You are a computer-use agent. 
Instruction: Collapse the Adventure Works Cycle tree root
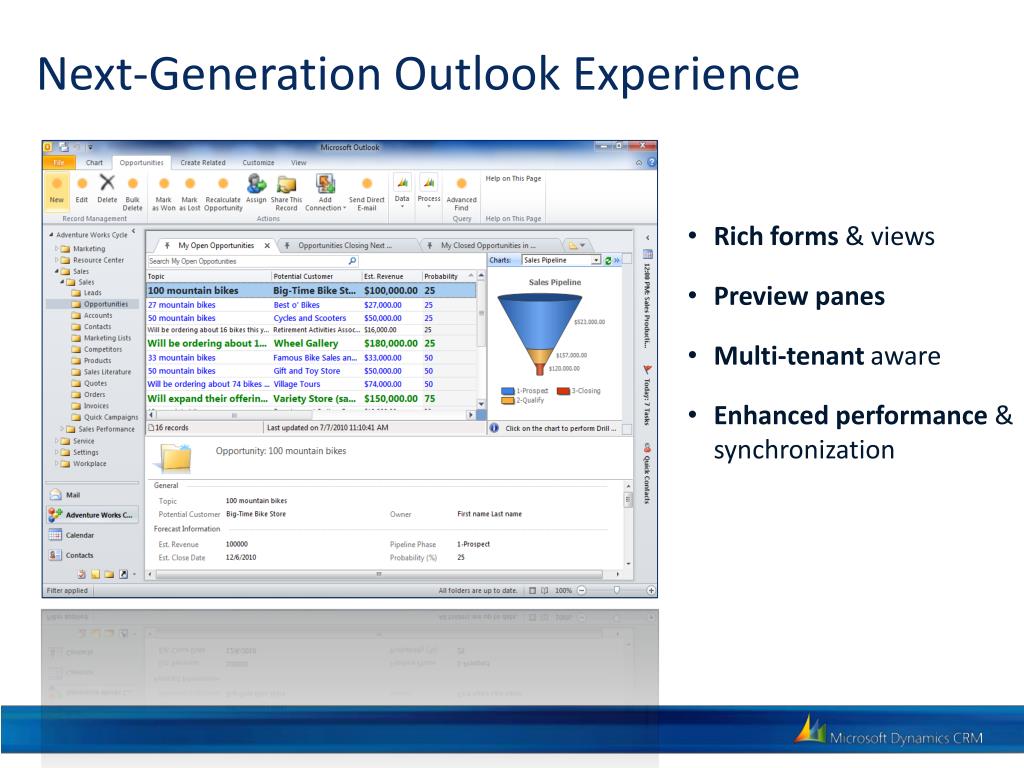pyautogui.click(x=52, y=234)
